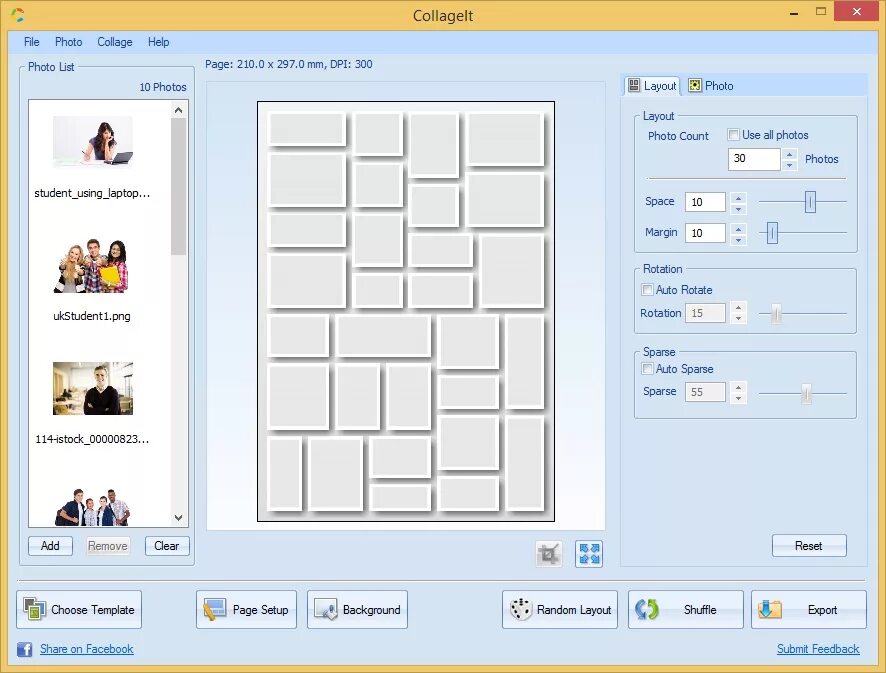Click the Photo Count input field

754,159
